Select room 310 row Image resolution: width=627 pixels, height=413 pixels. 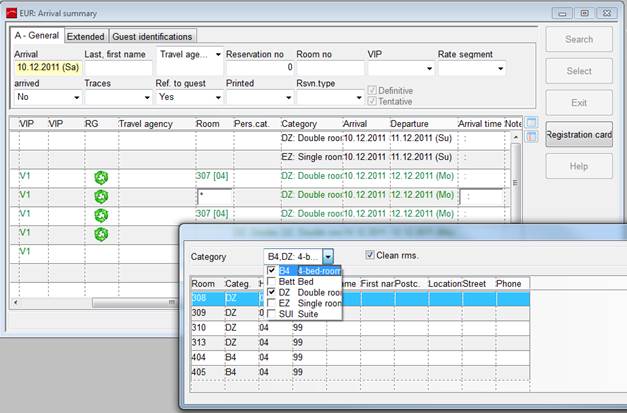click(360, 328)
